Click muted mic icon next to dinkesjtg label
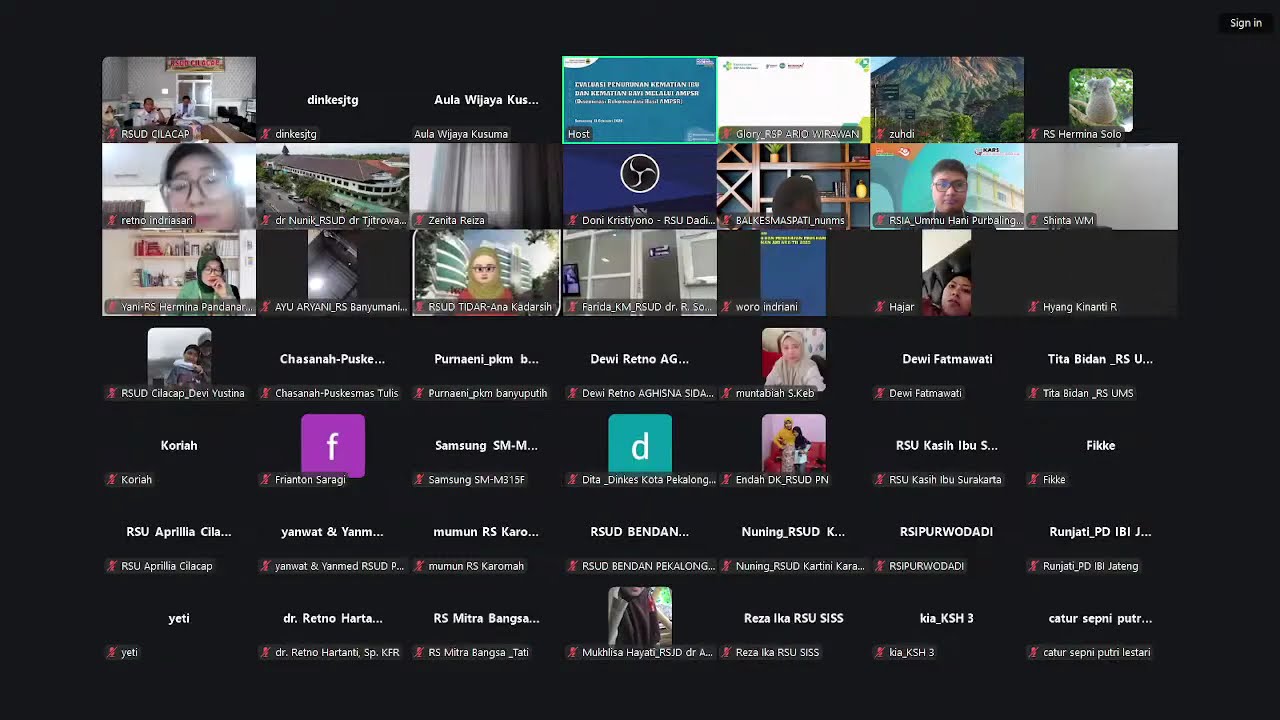 266,134
